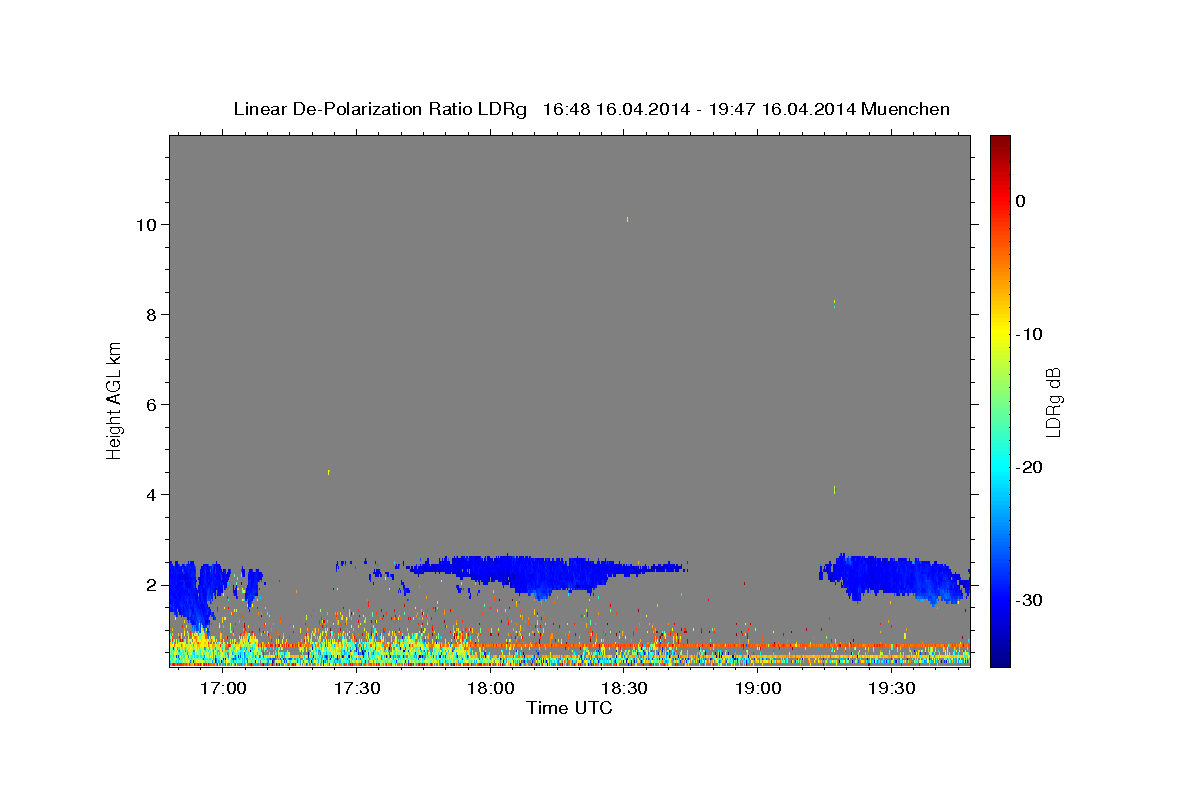Viewport: 1200px width, 800px height.
Task: Click the '19:00' time tick label
Action: [x=759, y=689]
